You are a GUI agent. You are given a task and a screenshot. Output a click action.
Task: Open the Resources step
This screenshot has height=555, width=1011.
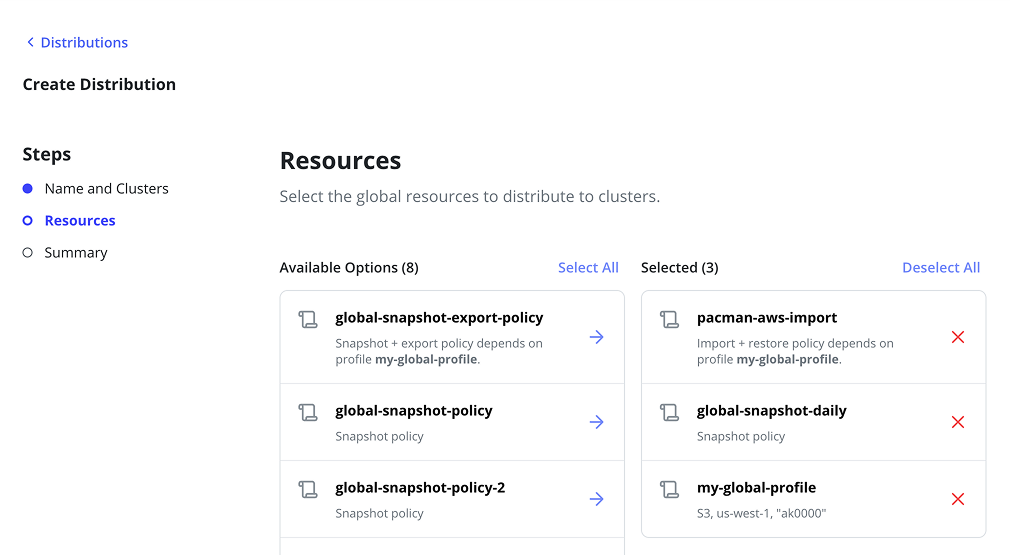[80, 220]
